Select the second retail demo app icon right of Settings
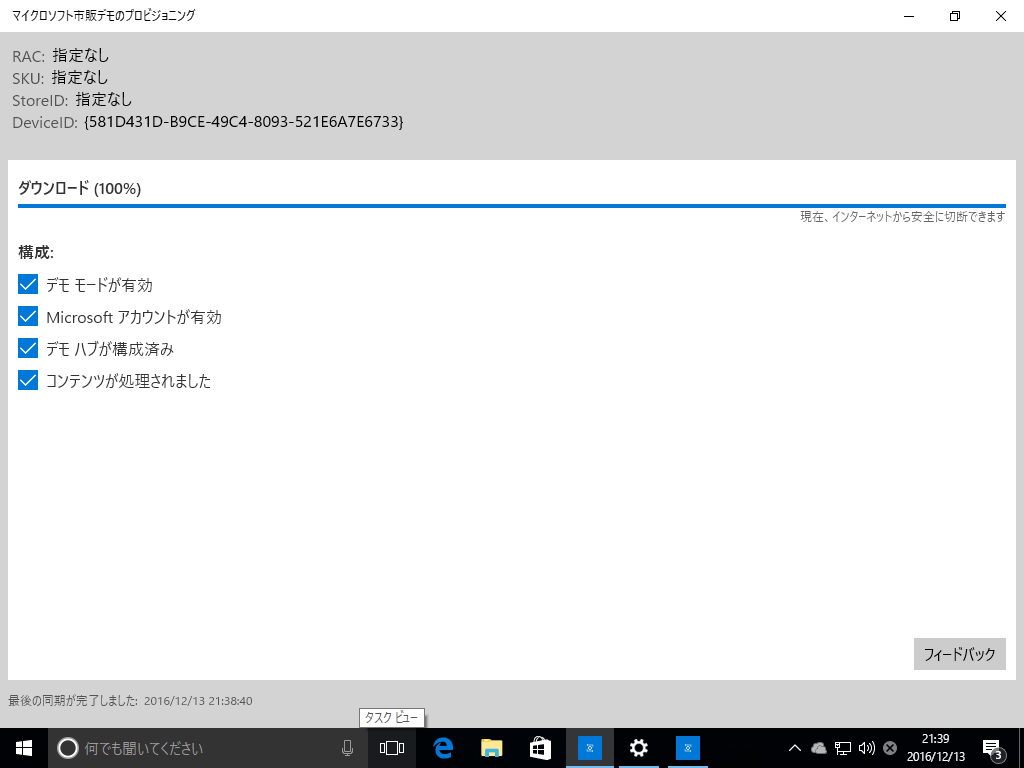This screenshot has height=768, width=1024. tap(687, 748)
